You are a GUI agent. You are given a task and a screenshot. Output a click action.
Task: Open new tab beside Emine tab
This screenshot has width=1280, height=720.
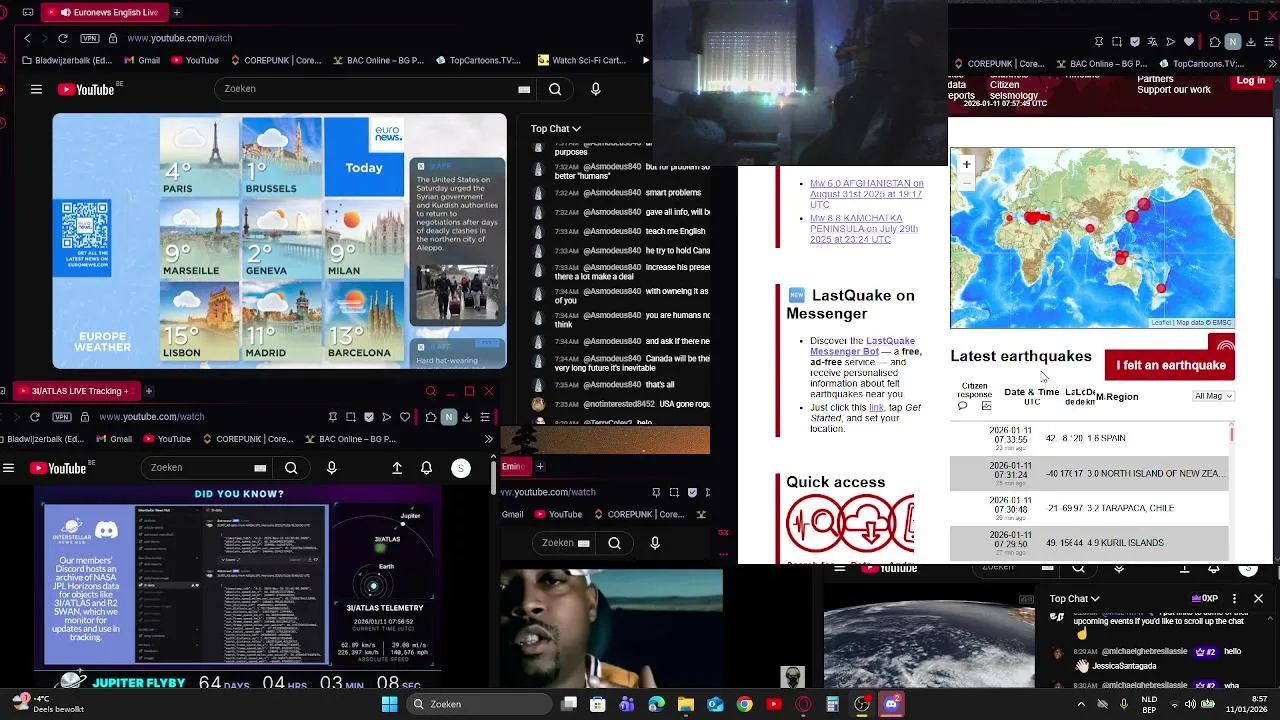point(540,466)
